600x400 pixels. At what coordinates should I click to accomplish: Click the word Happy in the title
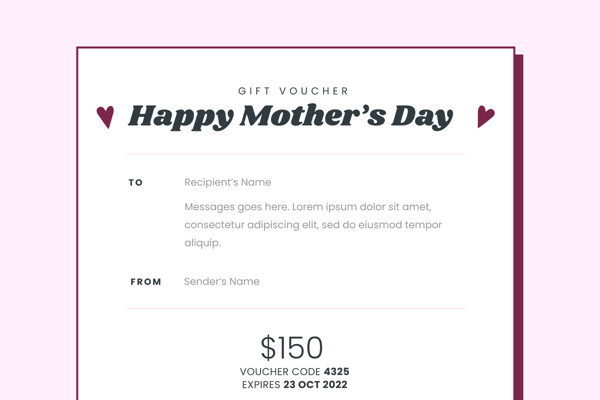(x=178, y=117)
